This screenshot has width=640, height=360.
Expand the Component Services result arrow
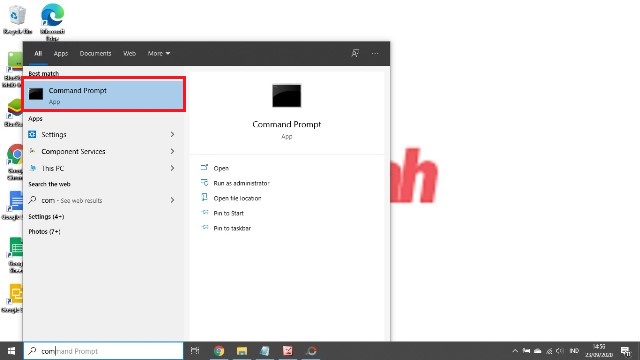(x=172, y=151)
